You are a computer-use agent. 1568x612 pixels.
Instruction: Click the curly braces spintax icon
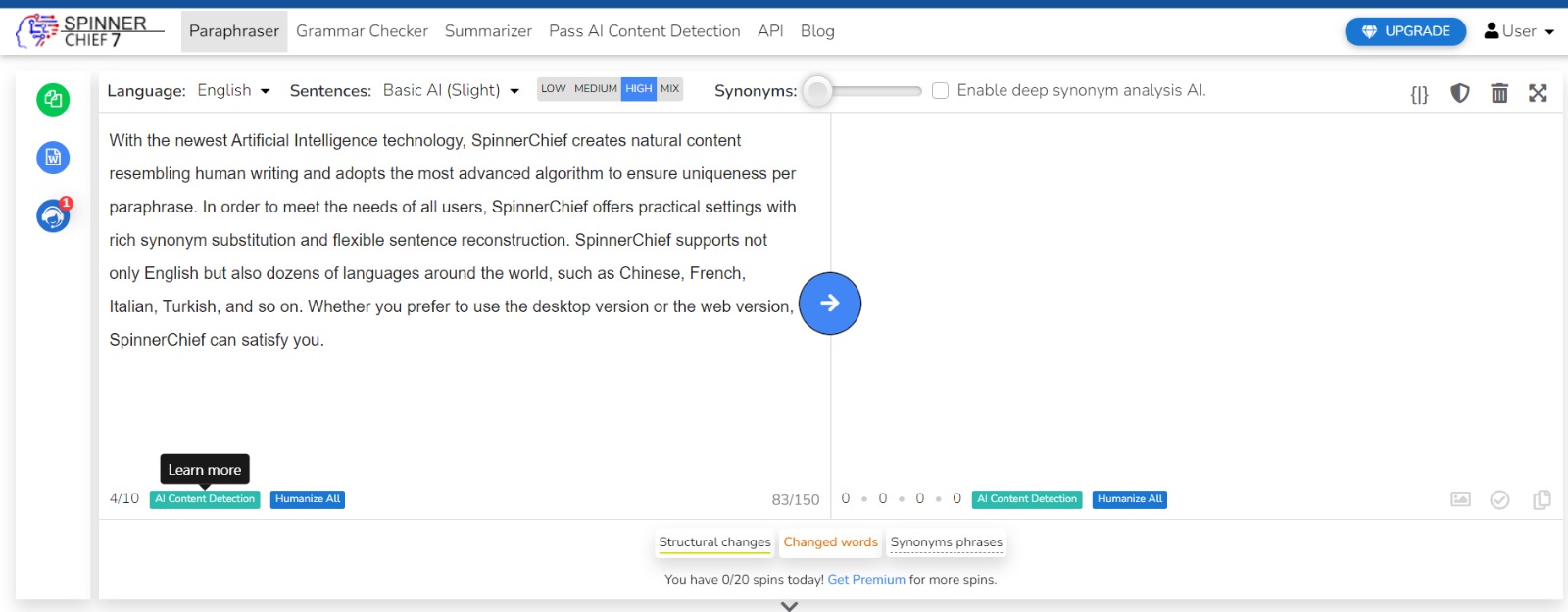point(1419,93)
